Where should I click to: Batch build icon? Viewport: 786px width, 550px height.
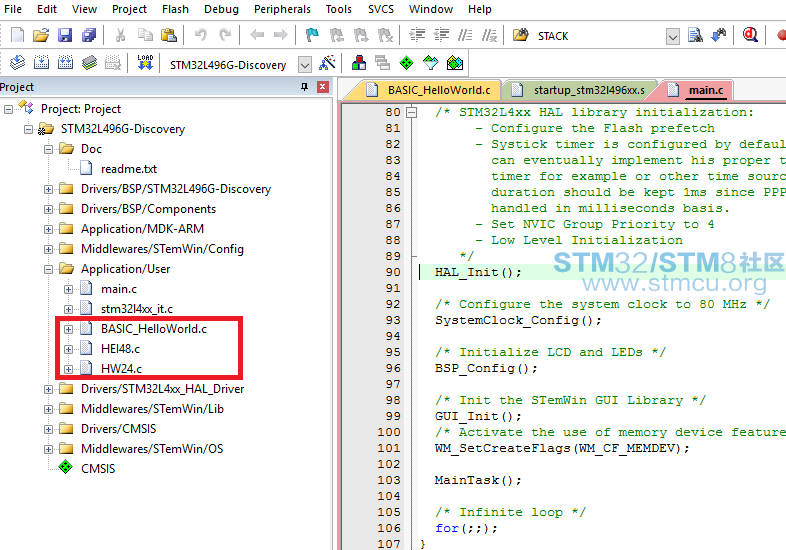pos(89,63)
